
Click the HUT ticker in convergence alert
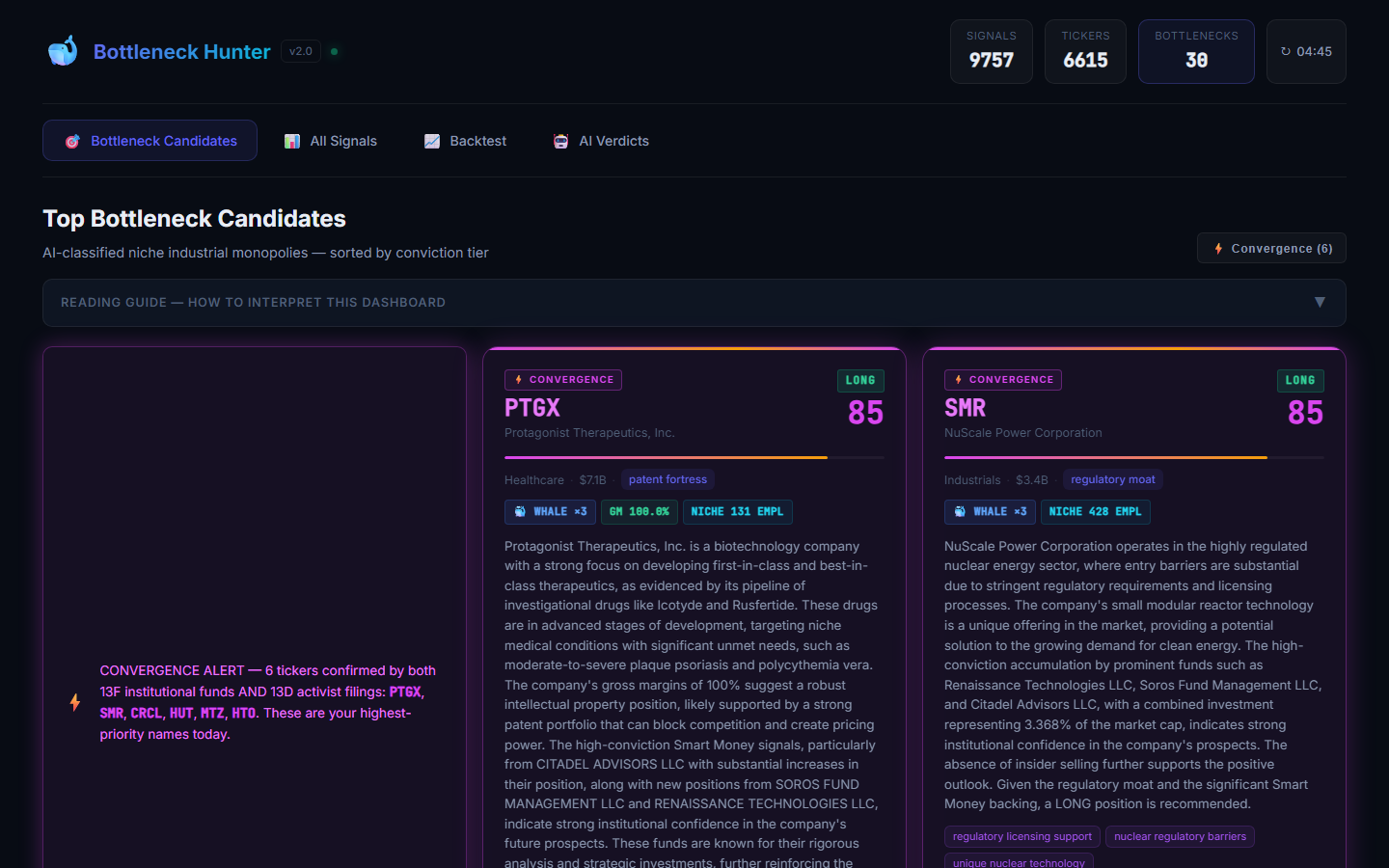[181, 713]
